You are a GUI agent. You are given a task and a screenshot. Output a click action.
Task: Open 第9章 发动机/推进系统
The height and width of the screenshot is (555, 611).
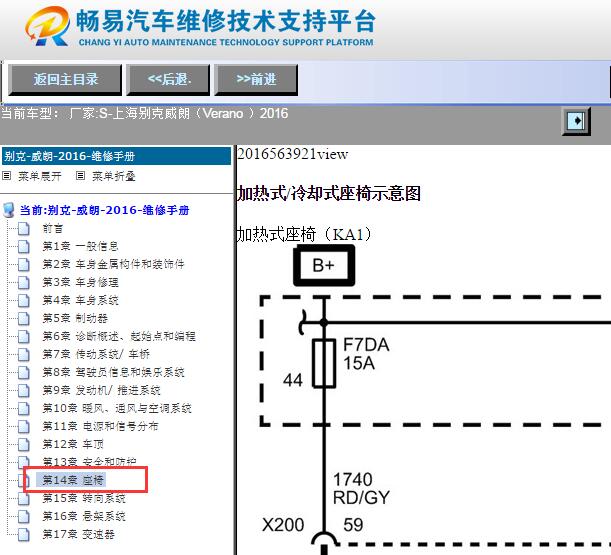click(101, 390)
